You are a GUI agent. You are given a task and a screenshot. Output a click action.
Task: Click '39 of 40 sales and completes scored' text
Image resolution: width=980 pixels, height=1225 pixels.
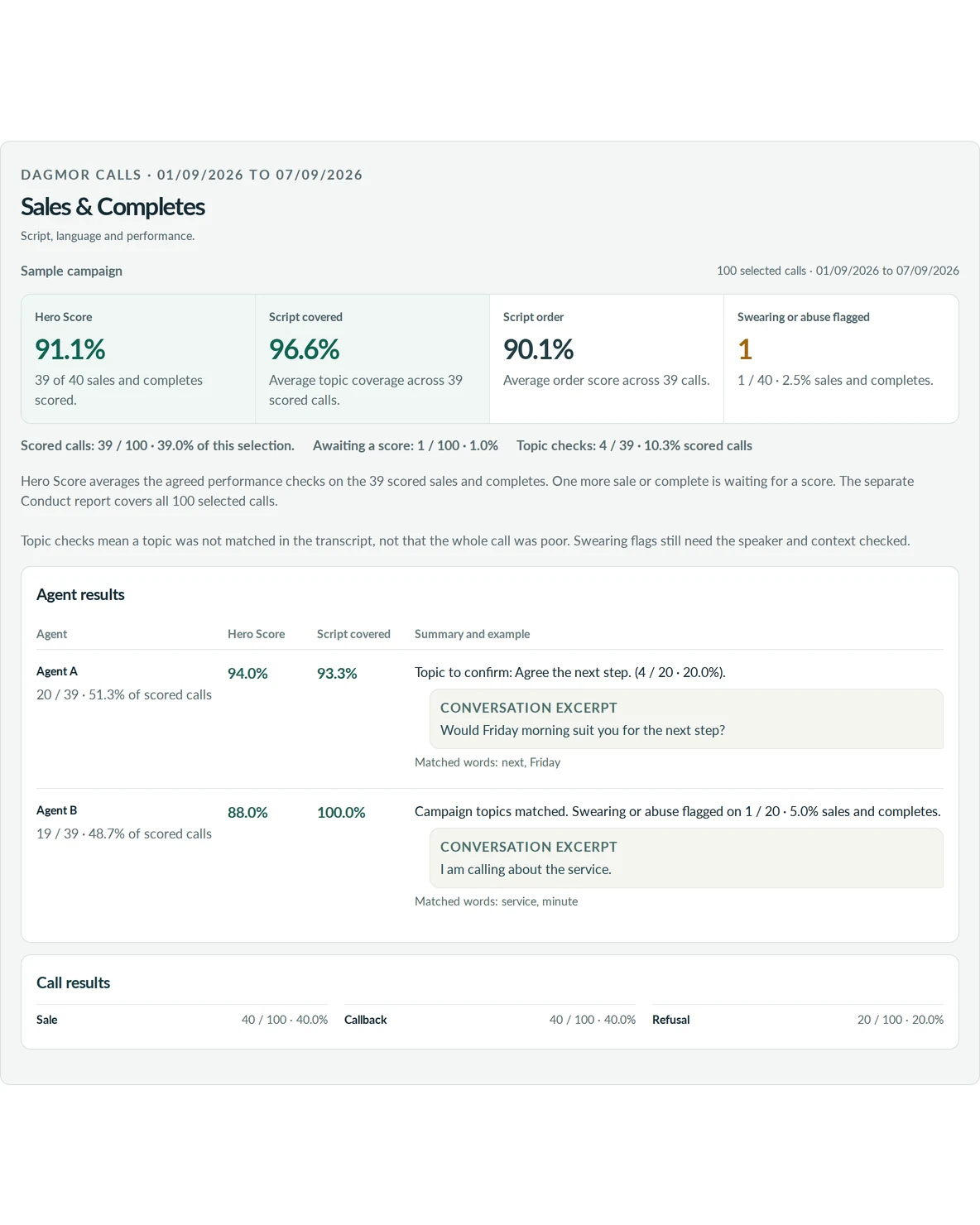click(118, 390)
